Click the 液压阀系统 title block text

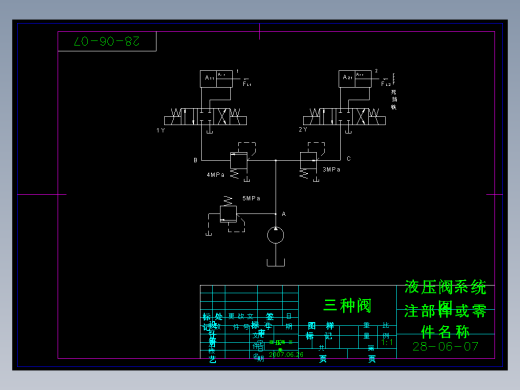(x=445, y=287)
